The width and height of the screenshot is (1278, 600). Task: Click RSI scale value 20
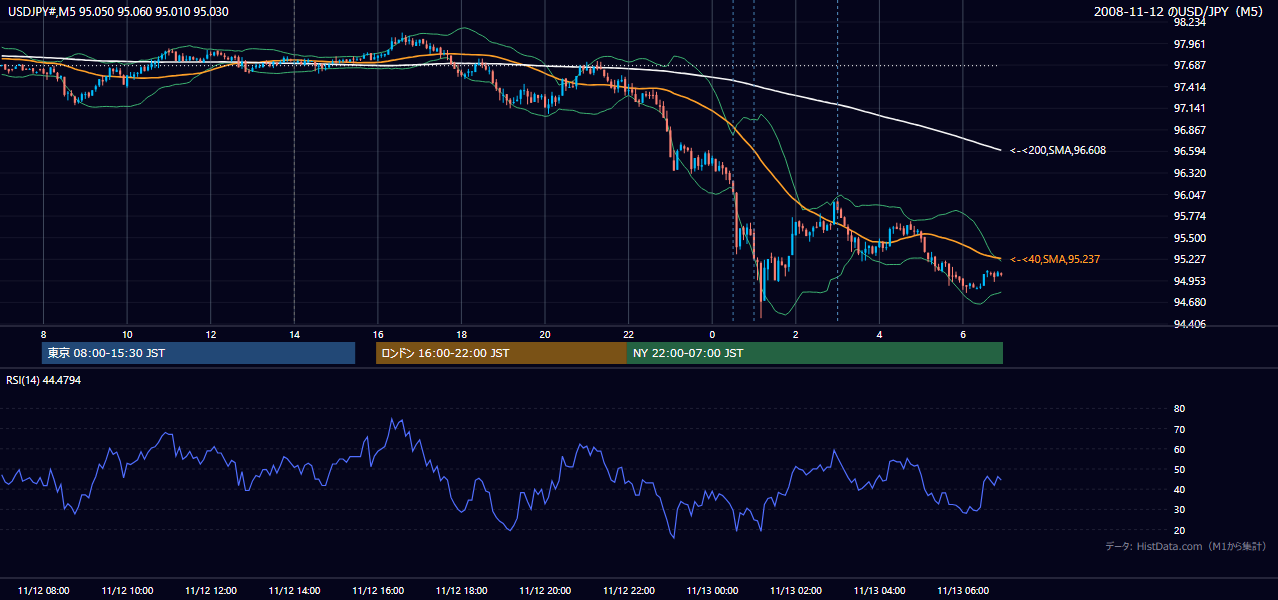coord(1179,530)
